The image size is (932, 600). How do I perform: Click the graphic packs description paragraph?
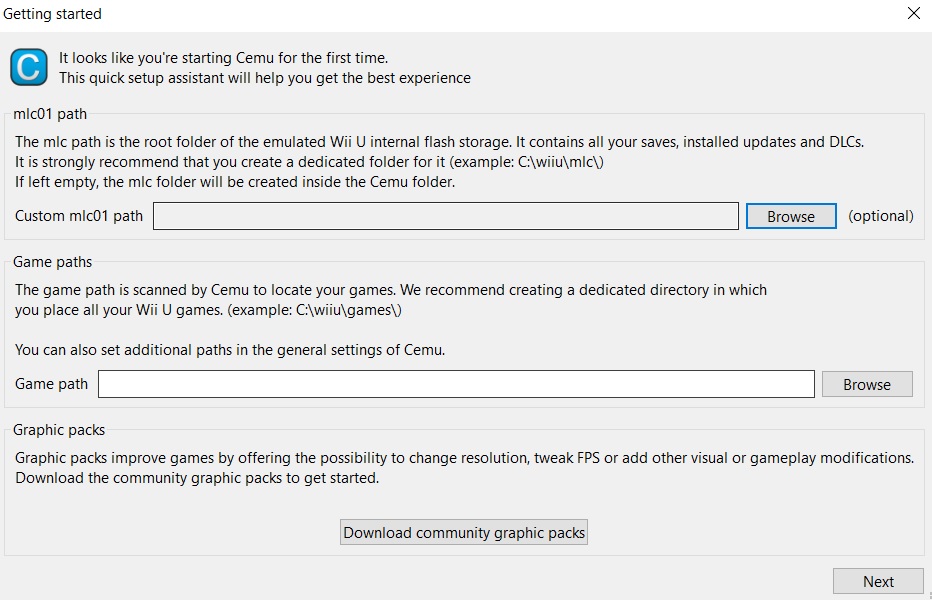coord(464,467)
